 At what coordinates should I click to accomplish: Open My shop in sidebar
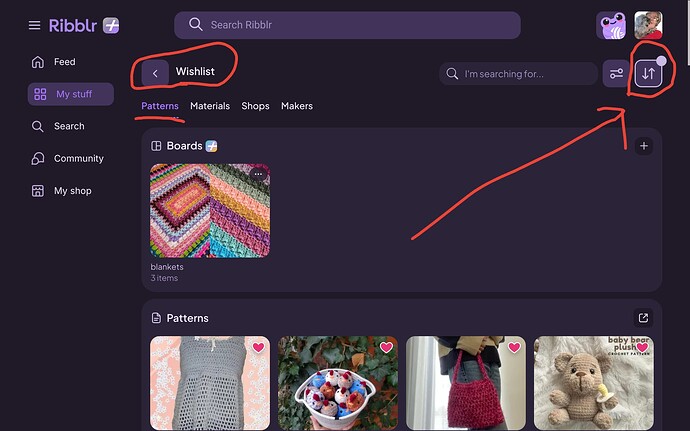point(70,191)
